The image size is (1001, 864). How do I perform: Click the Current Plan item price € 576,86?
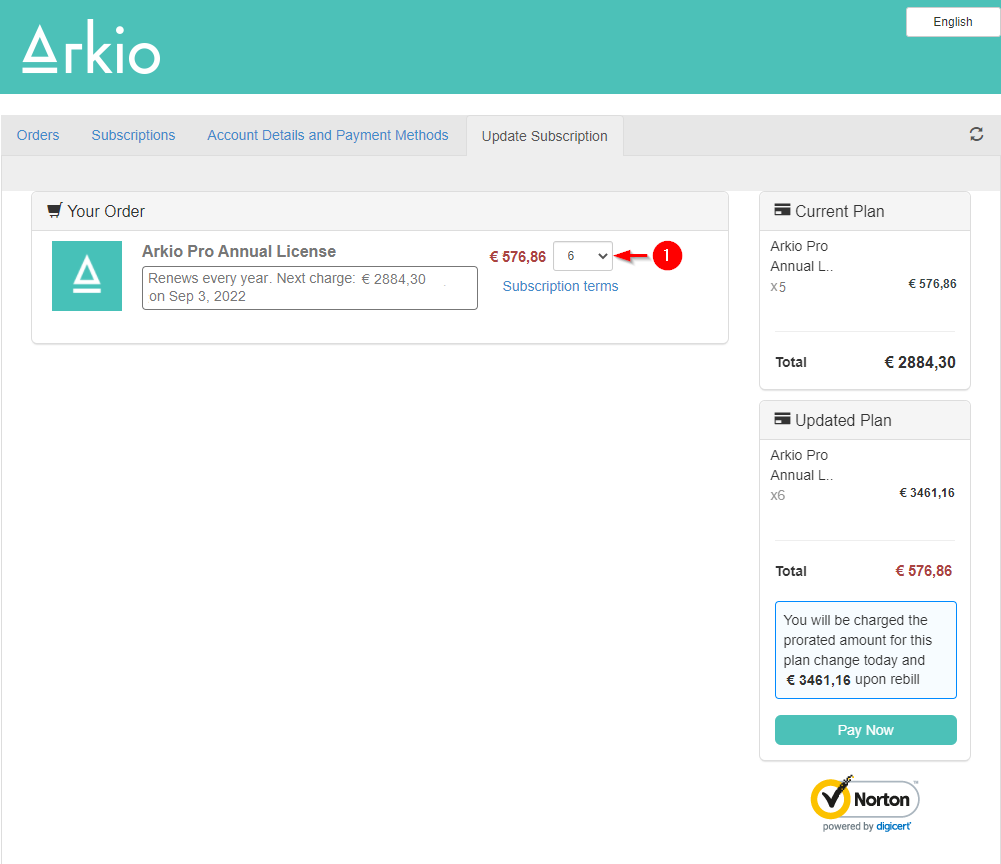point(932,284)
